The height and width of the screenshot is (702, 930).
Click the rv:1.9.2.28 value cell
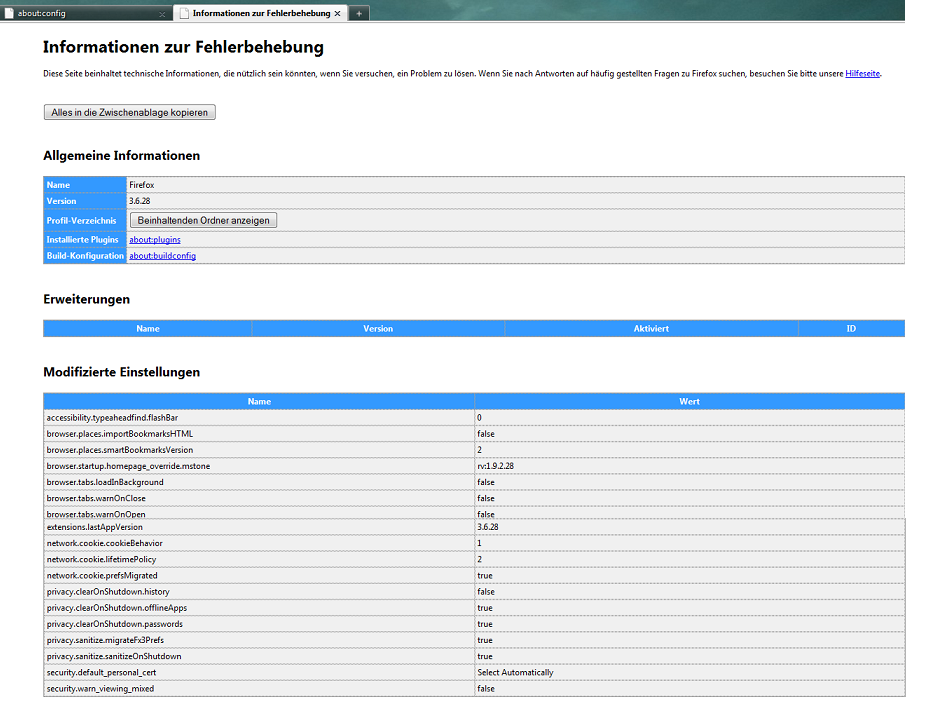tap(496, 466)
